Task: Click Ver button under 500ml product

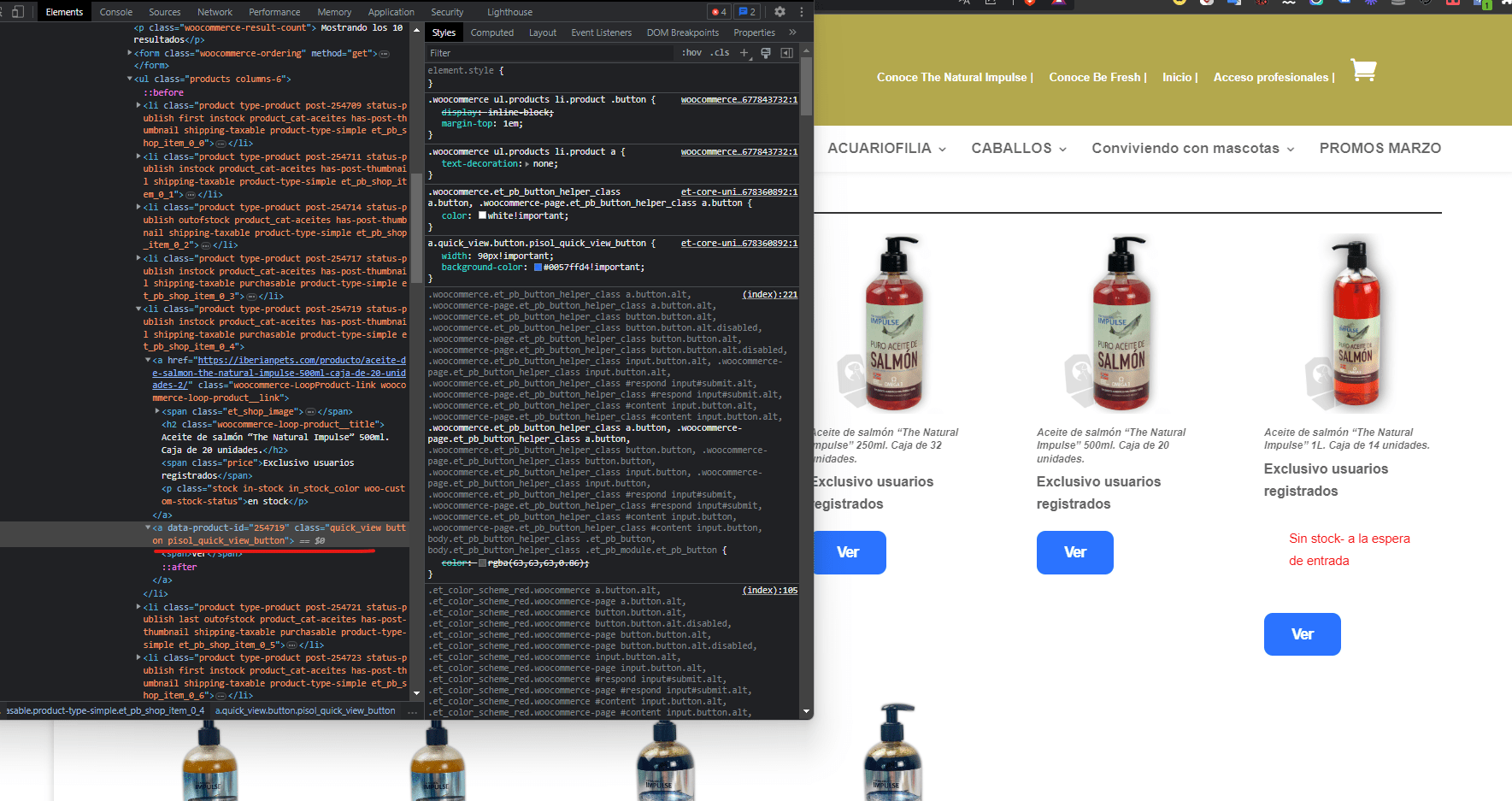Action: click(x=1074, y=552)
